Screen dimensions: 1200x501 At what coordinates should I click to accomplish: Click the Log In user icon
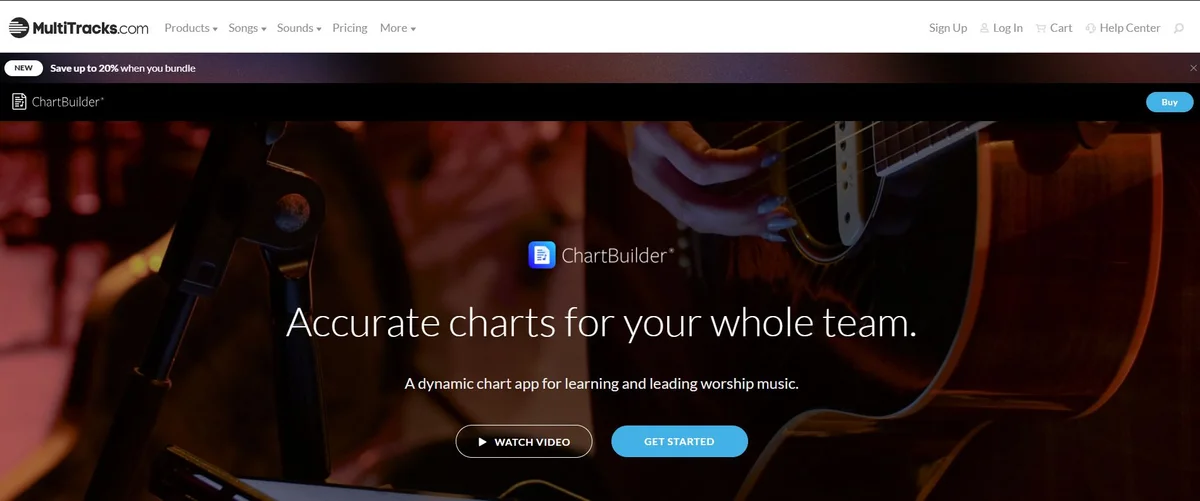pos(985,28)
